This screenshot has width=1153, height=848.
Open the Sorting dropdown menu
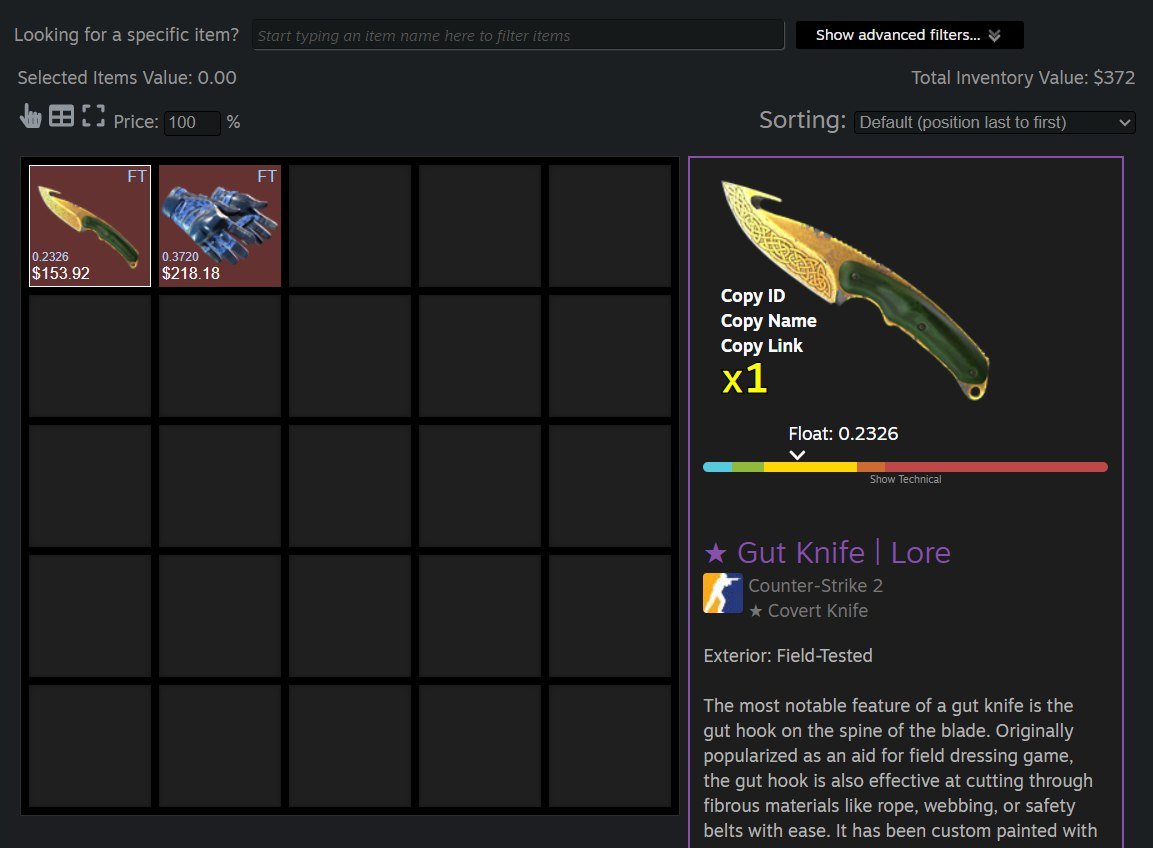click(994, 122)
